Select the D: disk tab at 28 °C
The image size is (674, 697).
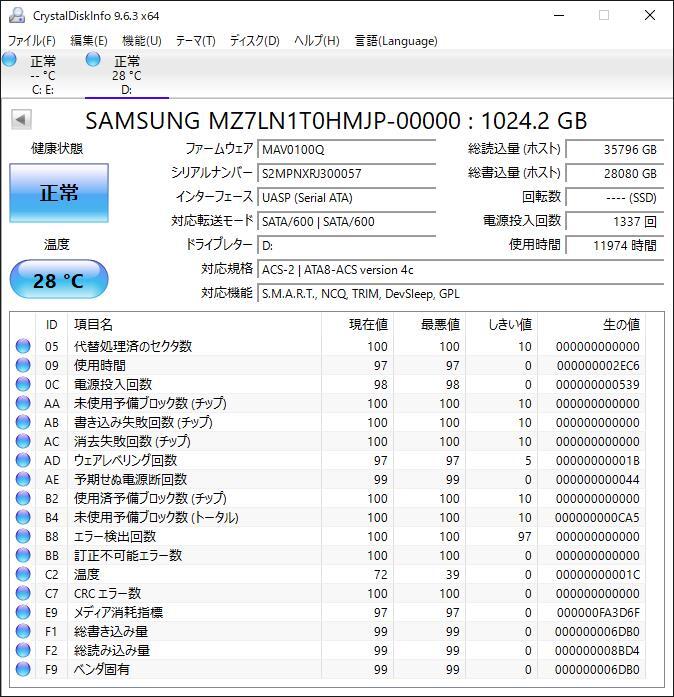click(127, 74)
